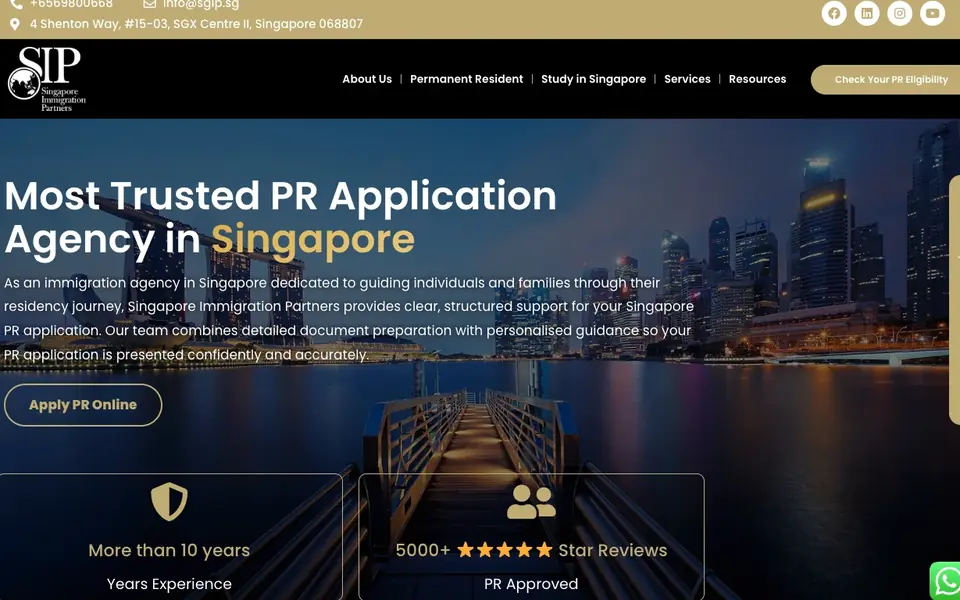Click the Apply PR Online button
The image size is (960, 600).
click(x=83, y=405)
